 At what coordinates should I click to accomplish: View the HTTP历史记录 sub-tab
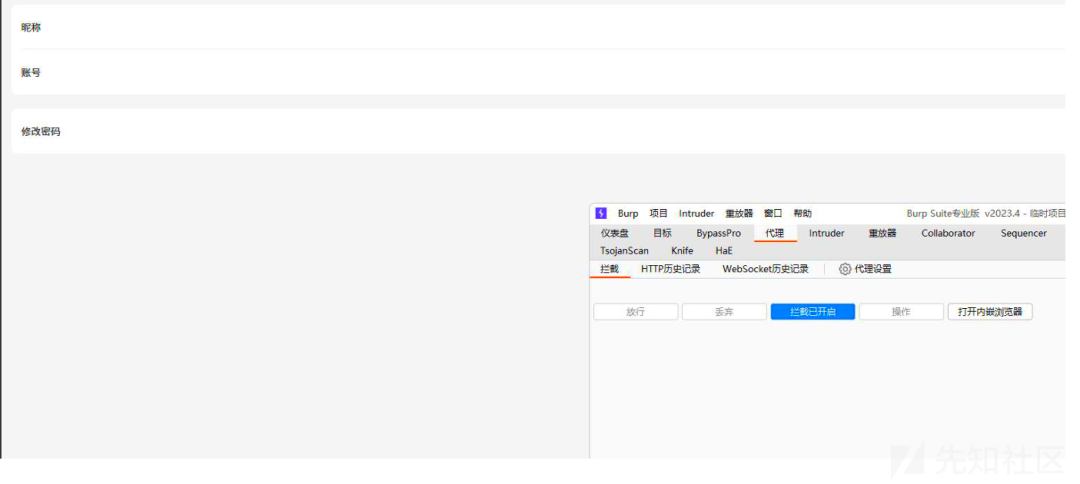pos(671,269)
